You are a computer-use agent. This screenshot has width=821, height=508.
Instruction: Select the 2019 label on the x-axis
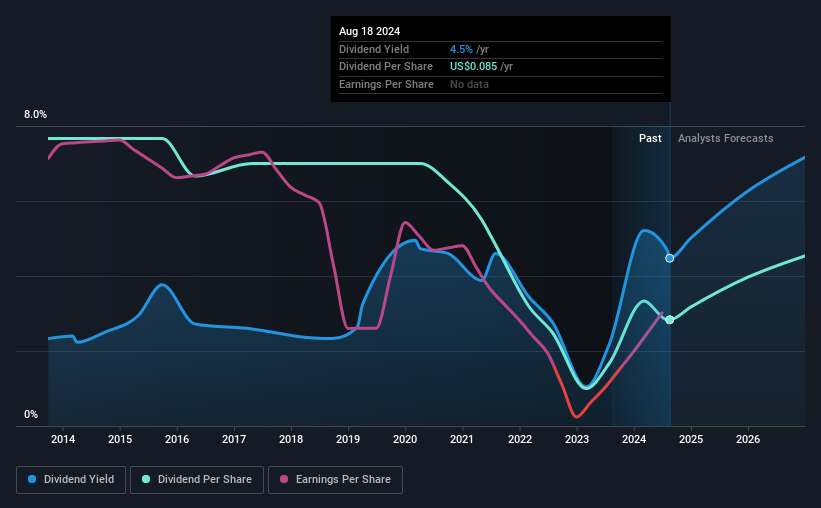click(x=348, y=439)
